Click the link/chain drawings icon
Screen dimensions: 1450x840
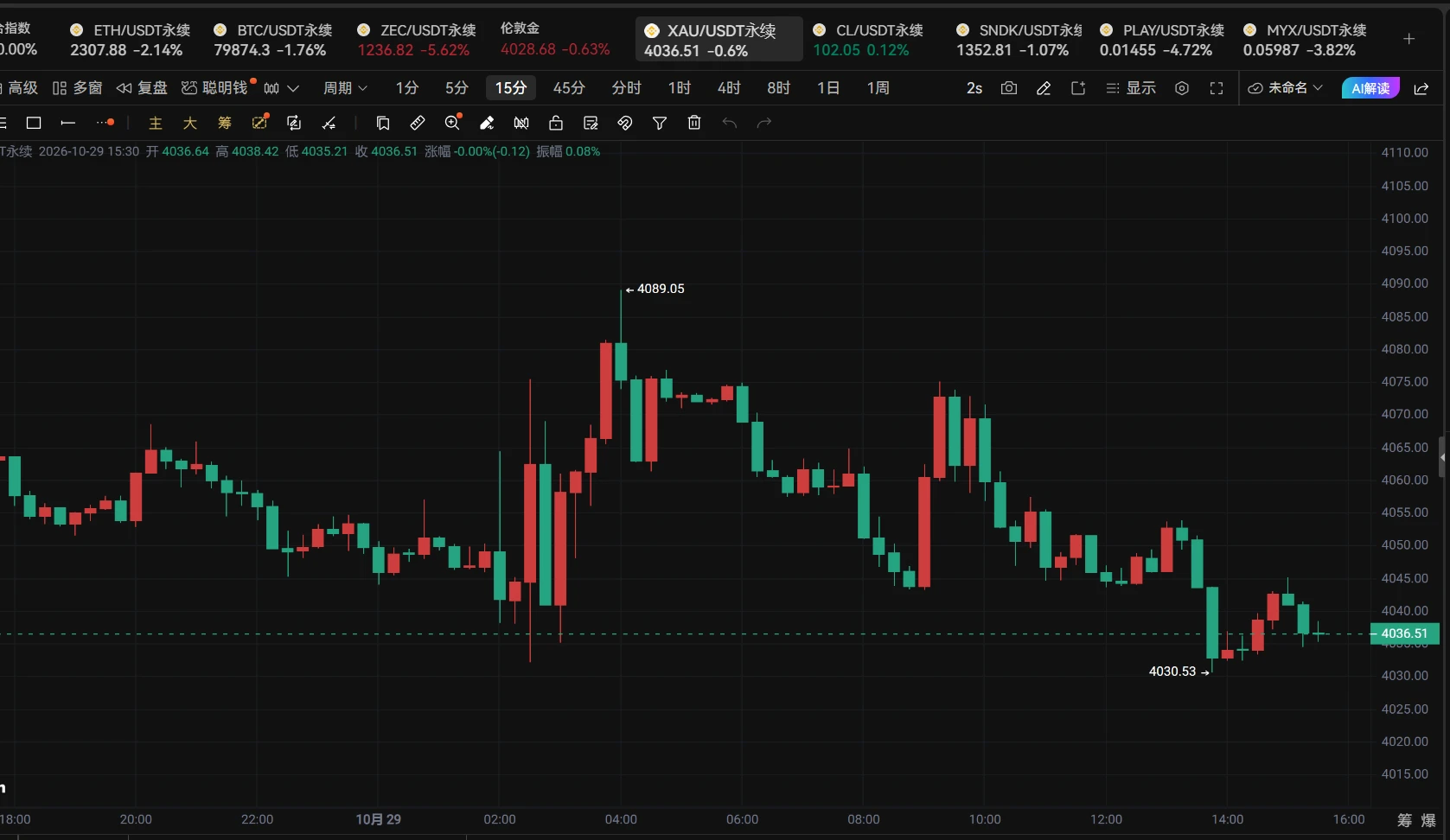[x=625, y=123]
